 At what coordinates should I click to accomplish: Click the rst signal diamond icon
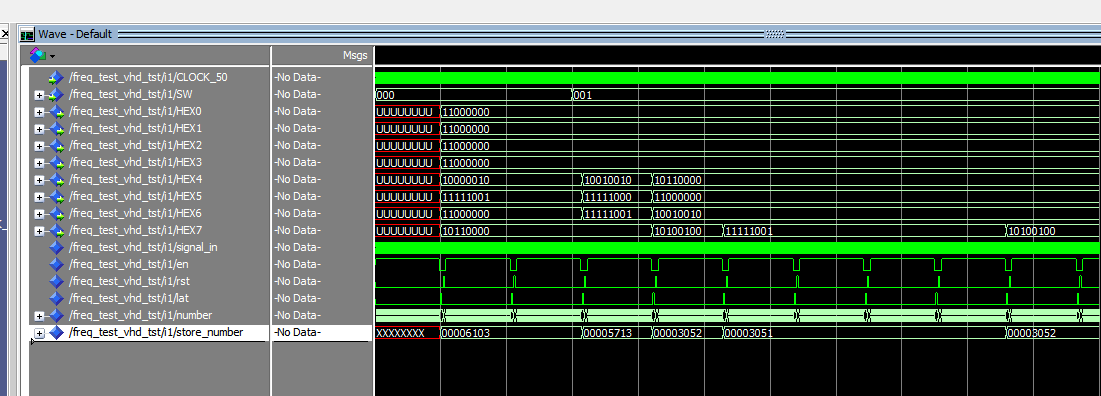tap(57, 281)
